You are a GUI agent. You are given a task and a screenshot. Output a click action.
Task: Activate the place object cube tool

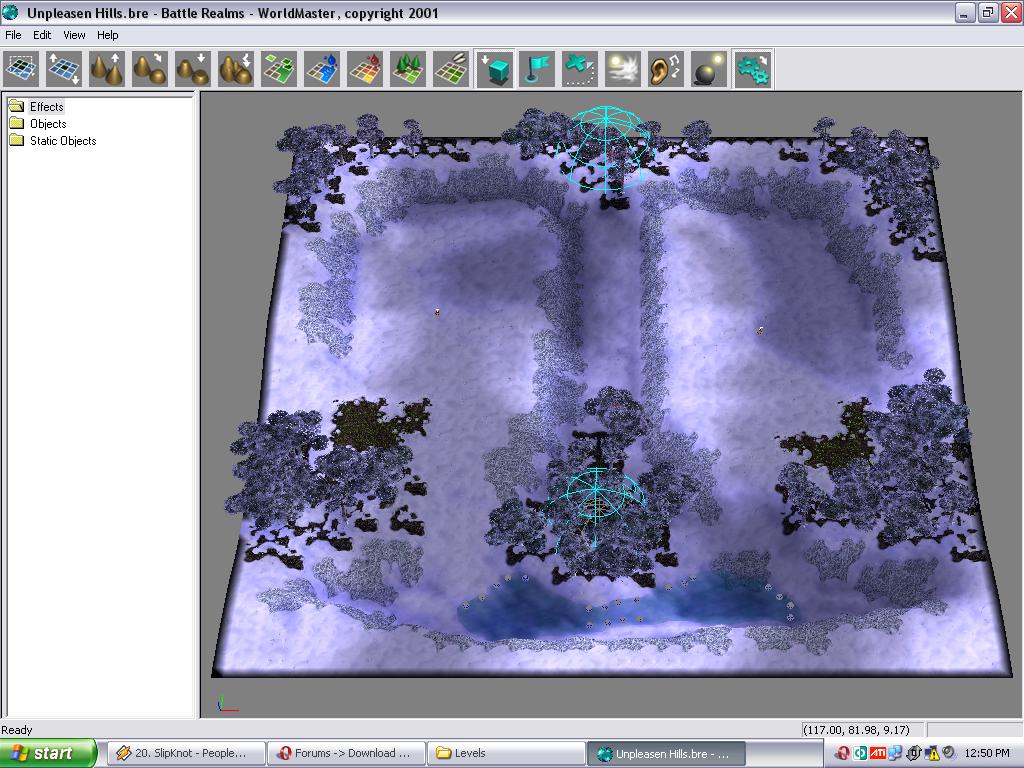[x=494, y=70]
